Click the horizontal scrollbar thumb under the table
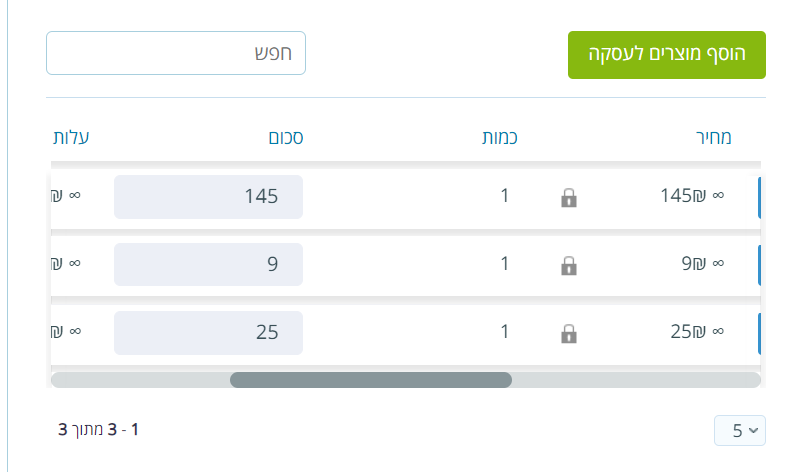This screenshot has width=787, height=472. coord(370,380)
